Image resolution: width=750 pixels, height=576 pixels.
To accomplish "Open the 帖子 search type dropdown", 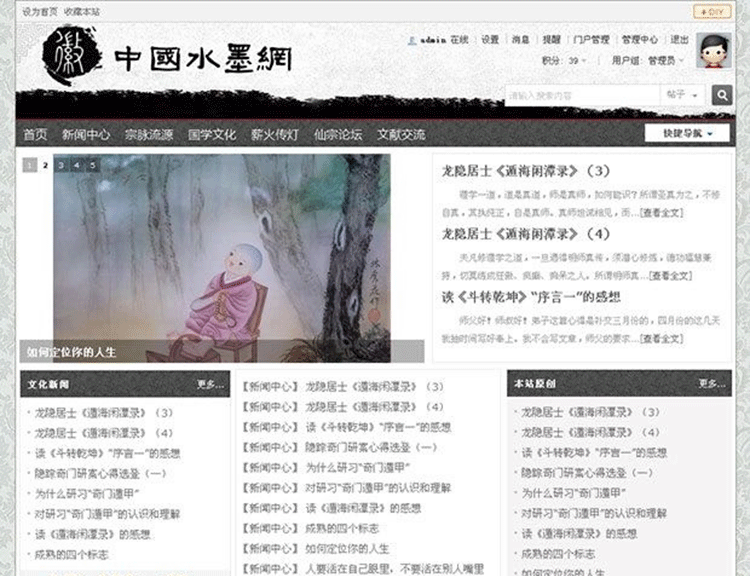I will click(682, 95).
